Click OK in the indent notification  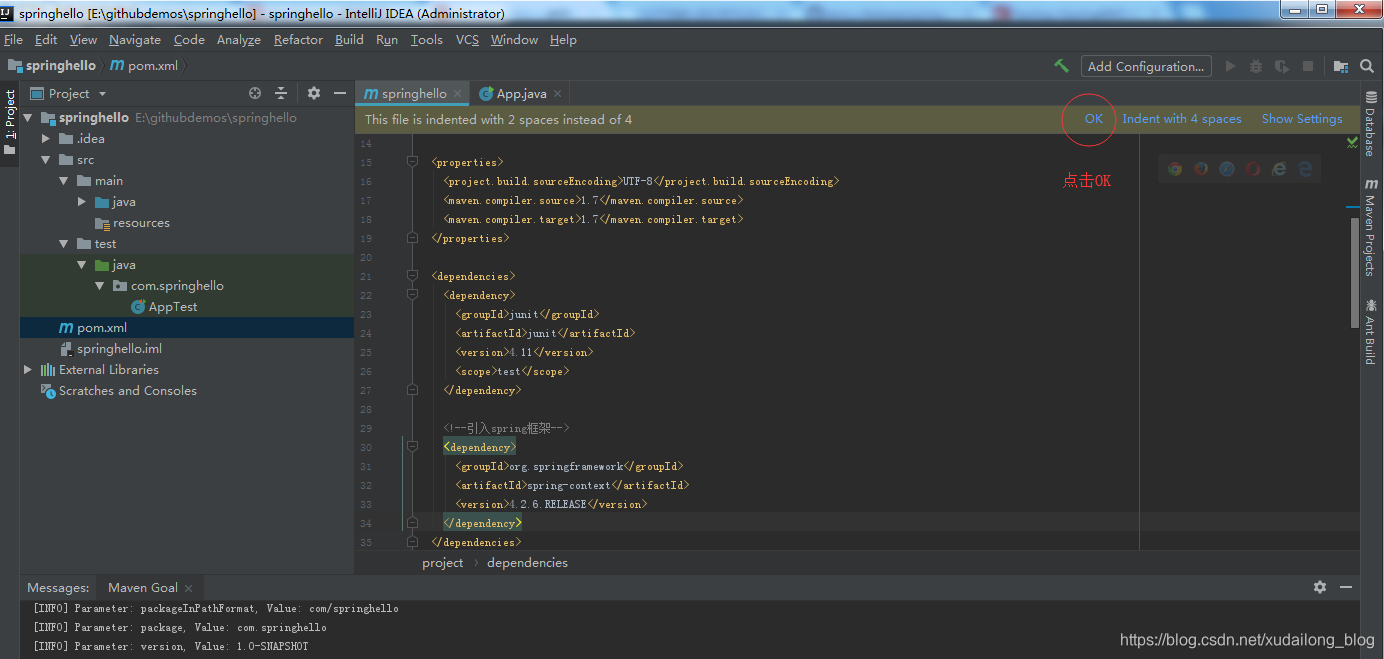1094,119
